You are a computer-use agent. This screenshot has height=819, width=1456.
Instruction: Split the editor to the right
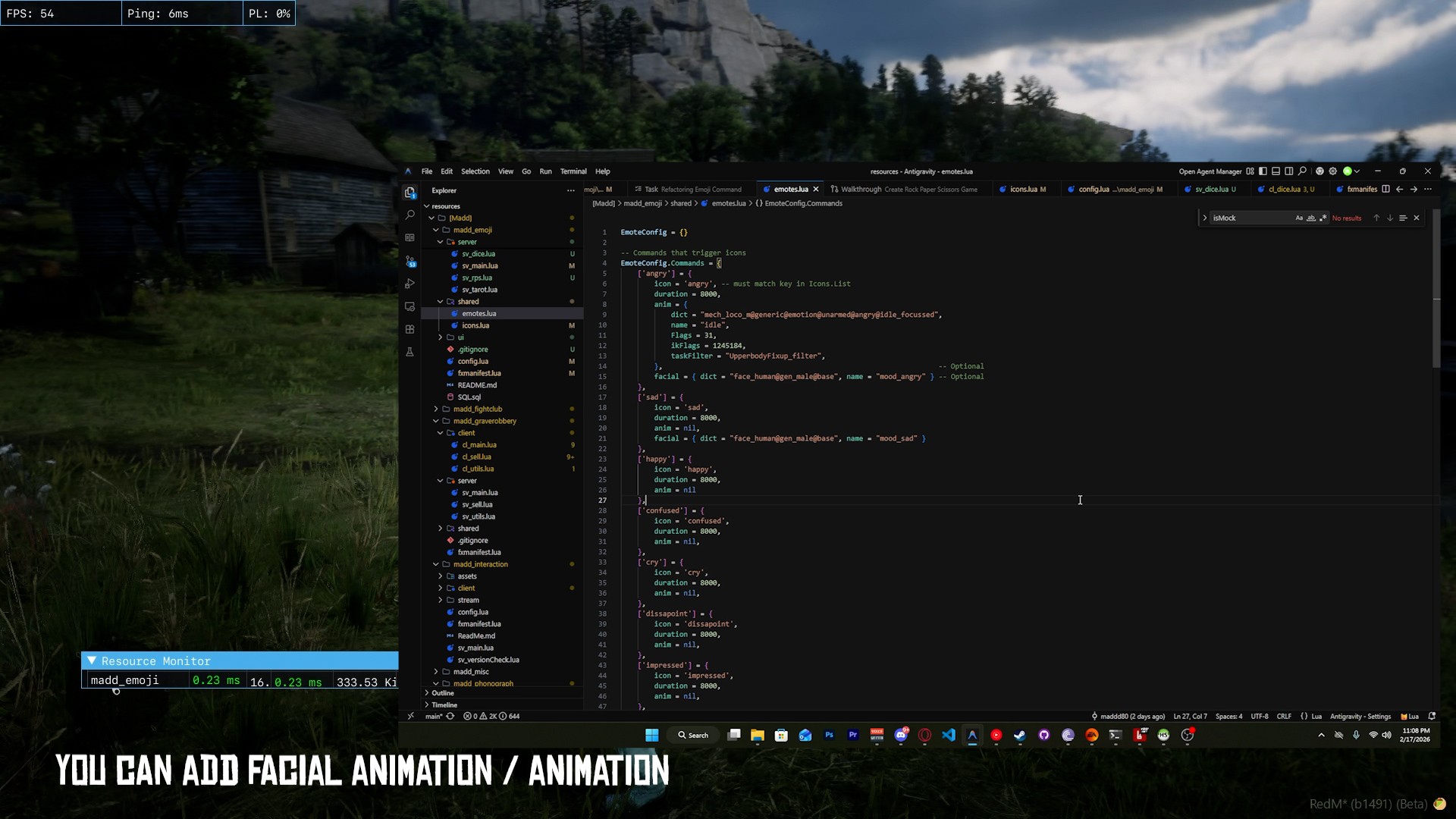tap(1385, 190)
